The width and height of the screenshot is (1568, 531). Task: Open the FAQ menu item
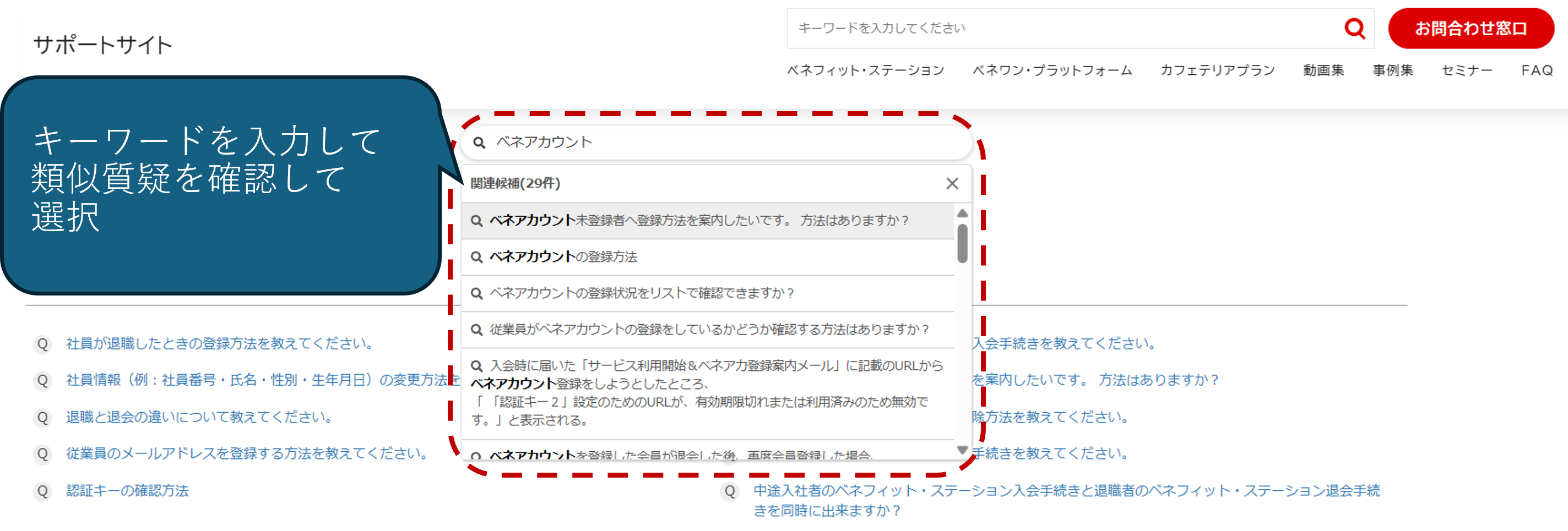1537,70
